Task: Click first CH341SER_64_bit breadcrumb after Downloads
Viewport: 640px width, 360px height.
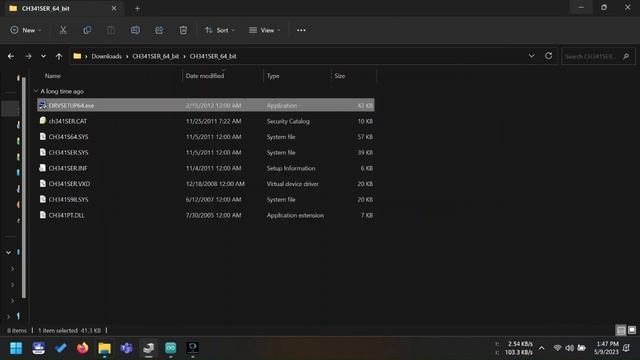Action: (156, 56)
